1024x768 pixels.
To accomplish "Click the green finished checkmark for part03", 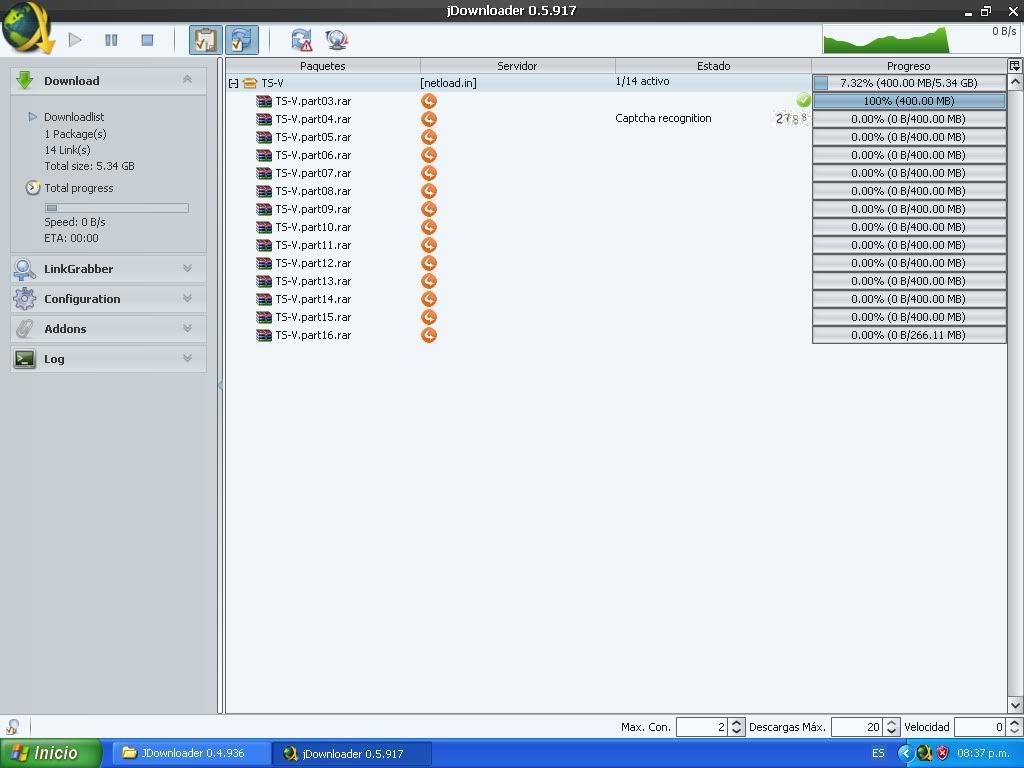I will coord(803,100).
